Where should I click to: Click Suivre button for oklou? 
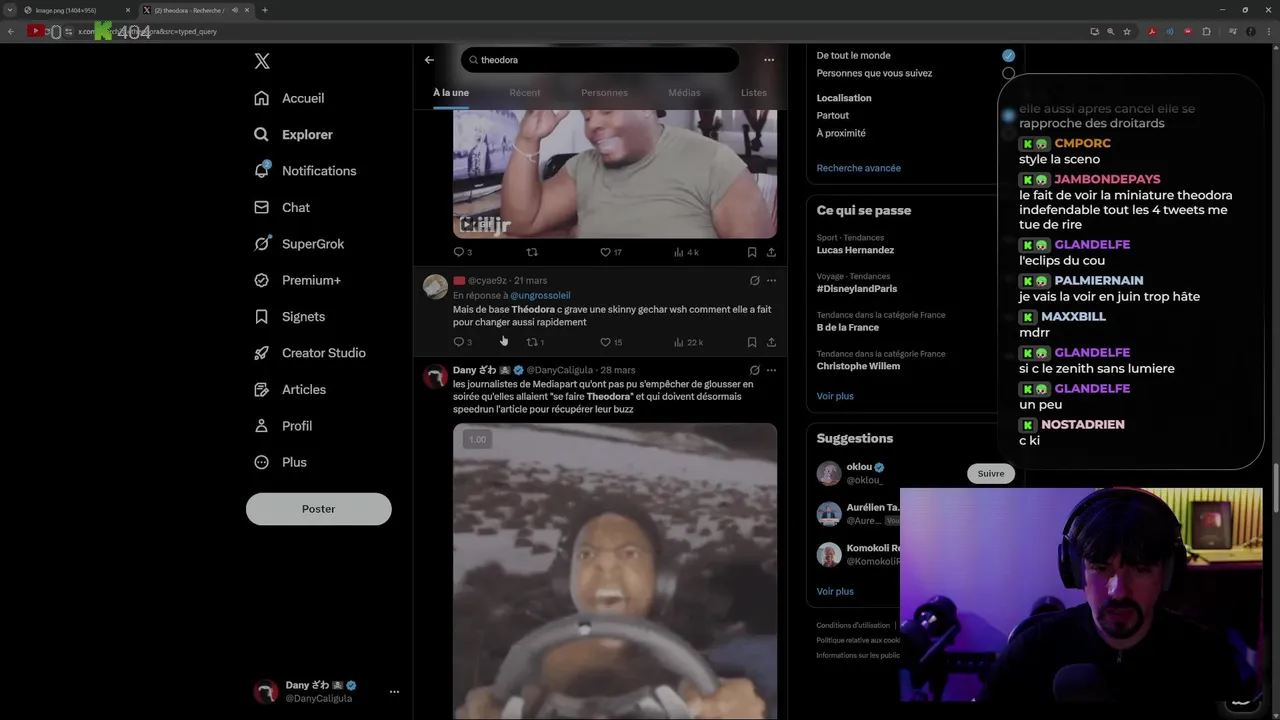[x=991, y=474]
